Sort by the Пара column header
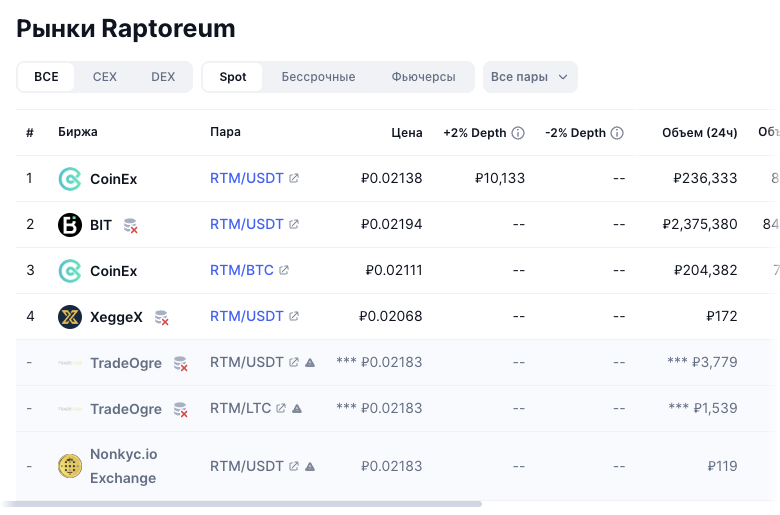780x515 pixels. (x=225, y=132)
